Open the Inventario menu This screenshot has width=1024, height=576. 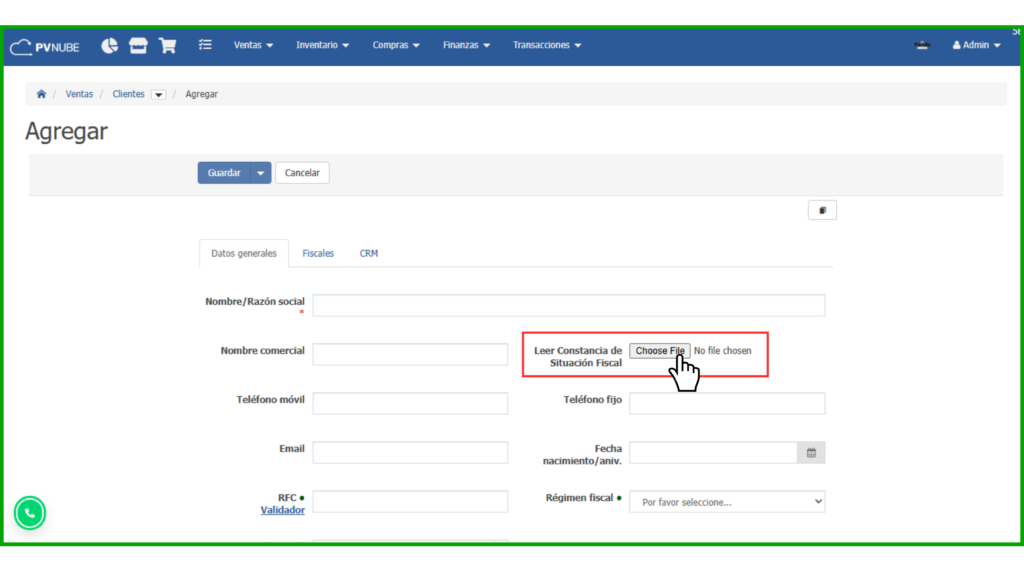coord(322,45)
